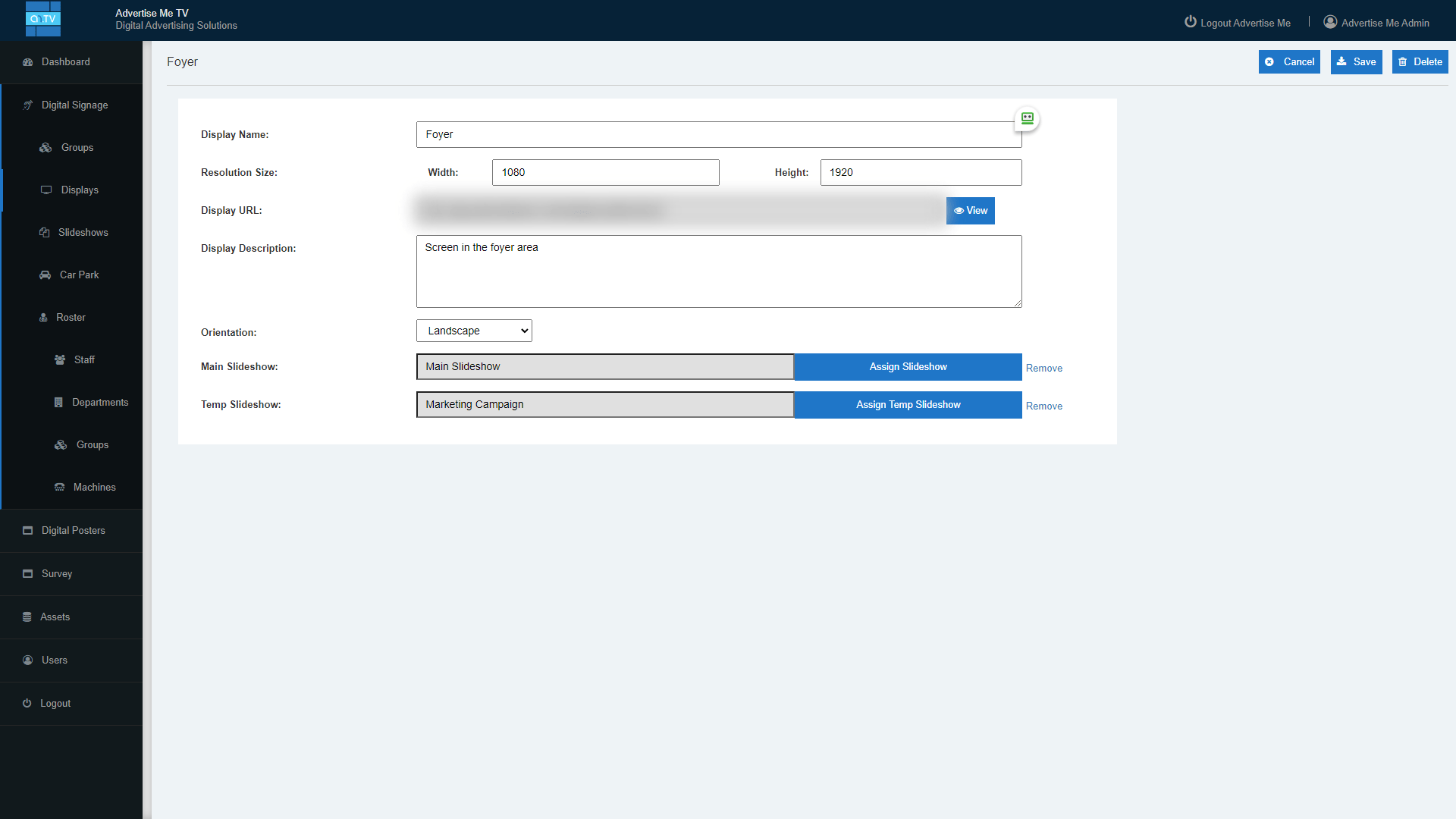
Task: Collapse the Staff submenu entry
Action: point(61,359)
